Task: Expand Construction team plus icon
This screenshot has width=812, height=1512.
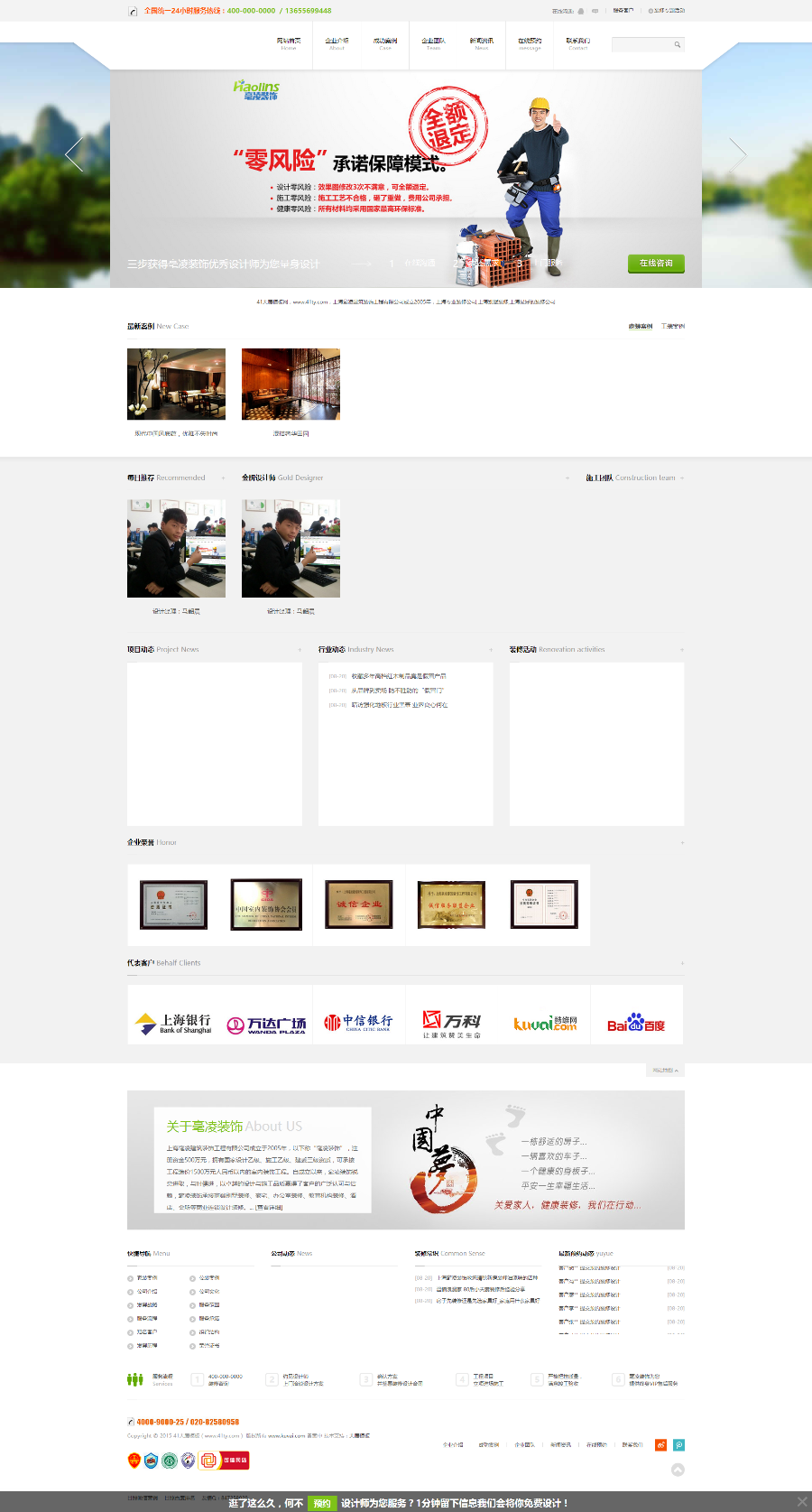Action: [681, 478]
